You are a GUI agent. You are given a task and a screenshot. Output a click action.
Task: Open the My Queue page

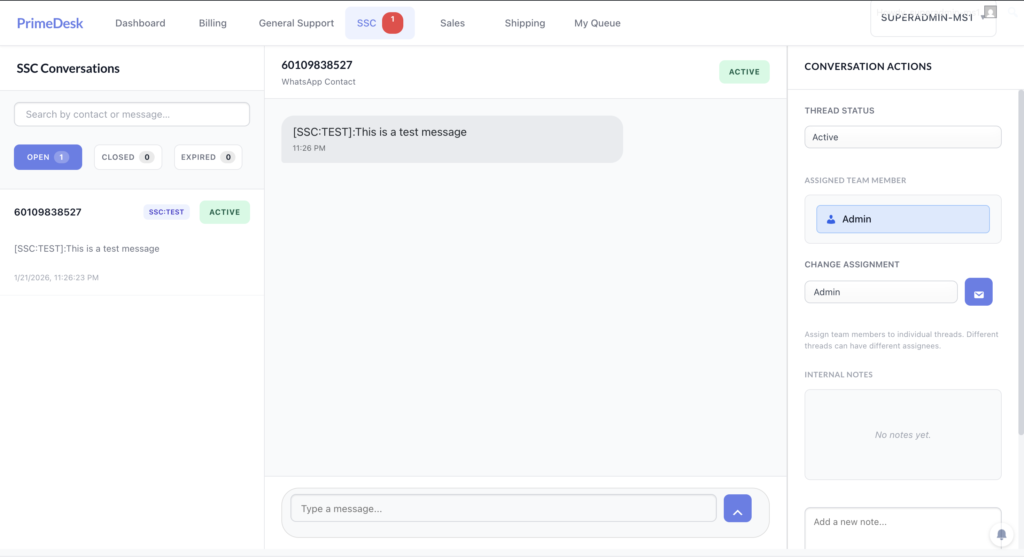coord(597,23)
